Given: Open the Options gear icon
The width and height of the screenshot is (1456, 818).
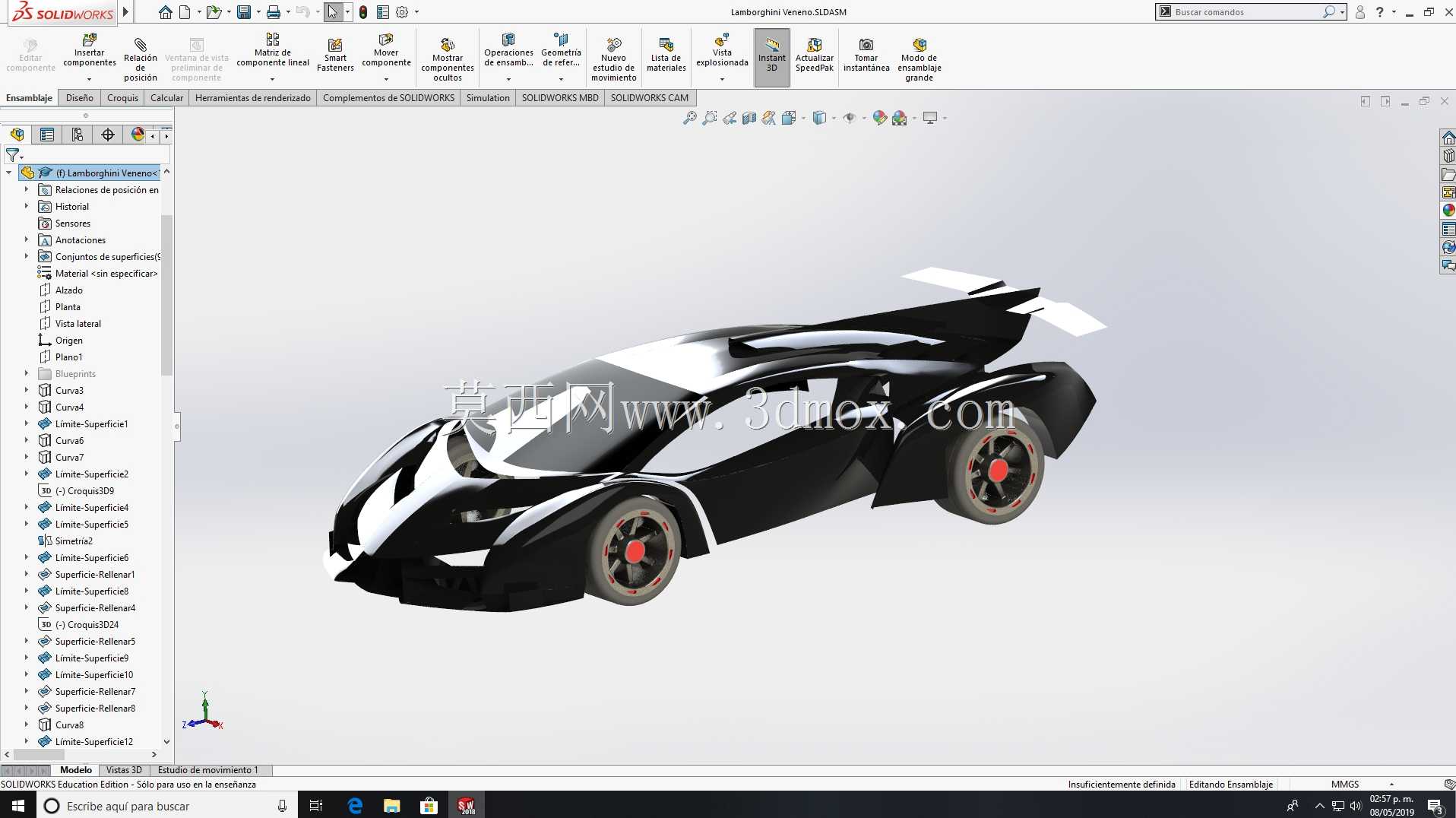Looking at the screenshot, I should pos(402,12).
